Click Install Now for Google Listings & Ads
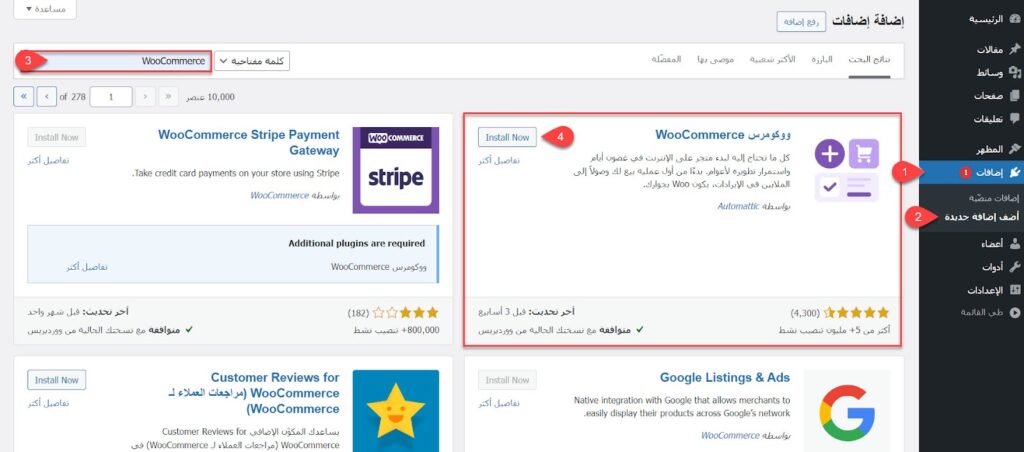1024x452 pixels. pyautogui.click(x=507, y=380)
